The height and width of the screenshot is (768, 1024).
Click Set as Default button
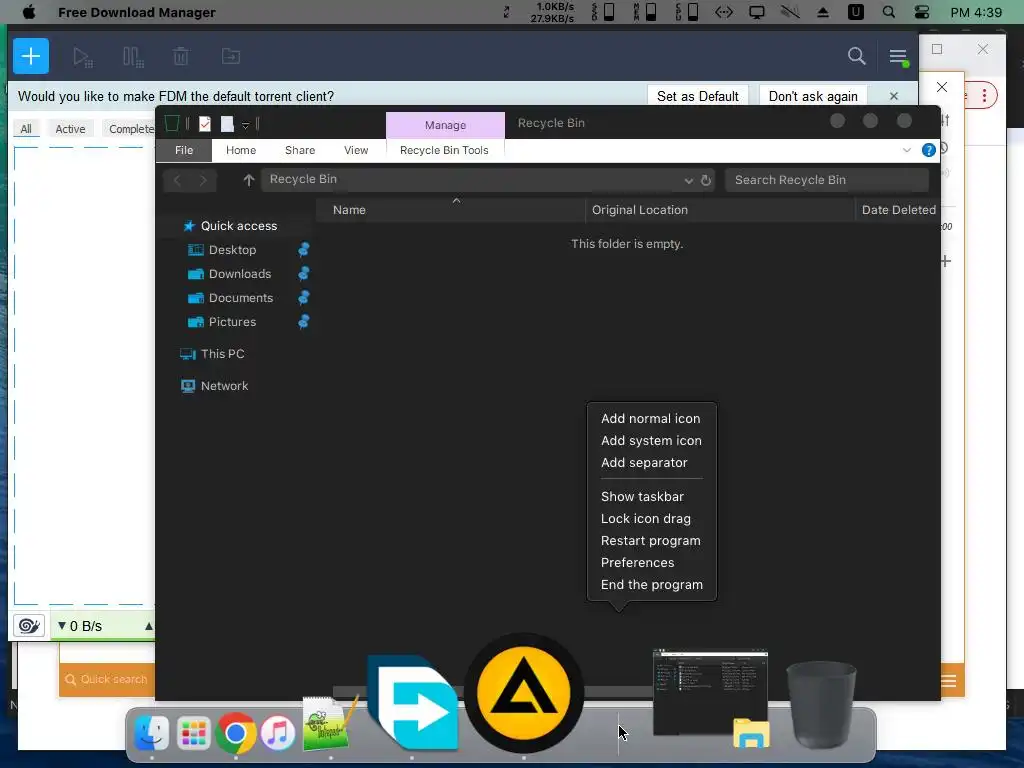(x=697, y=96)
